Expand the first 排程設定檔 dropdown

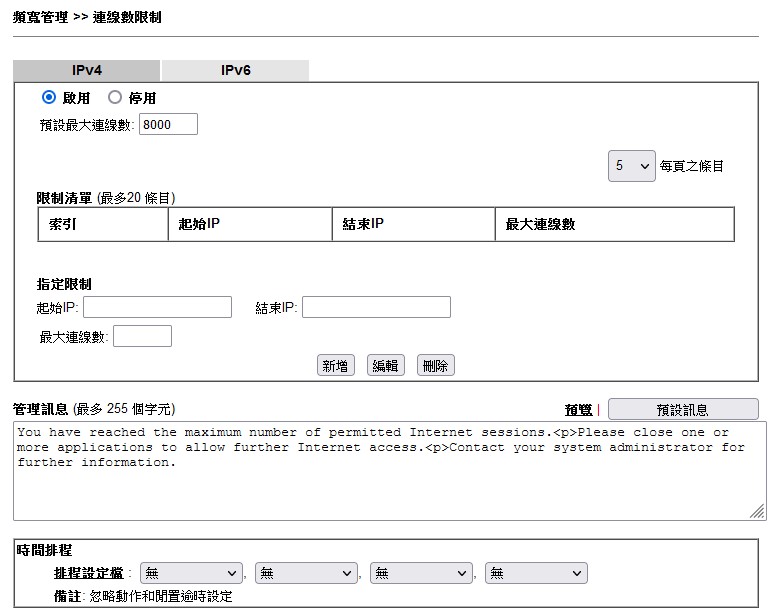point(191,573)
